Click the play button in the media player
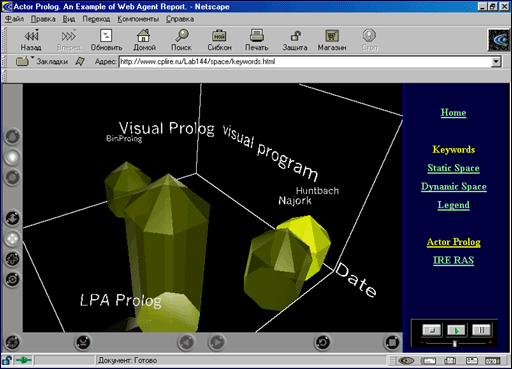This screenshot has width=512, height=369. tap(456, 330)
